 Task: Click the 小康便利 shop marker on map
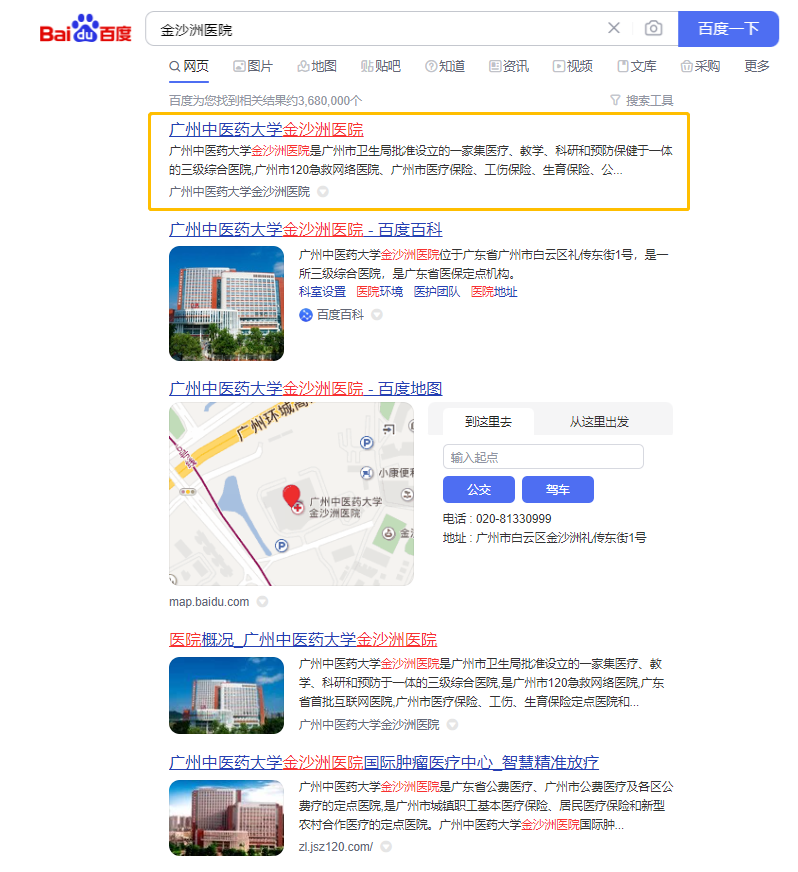click(366, 473)
